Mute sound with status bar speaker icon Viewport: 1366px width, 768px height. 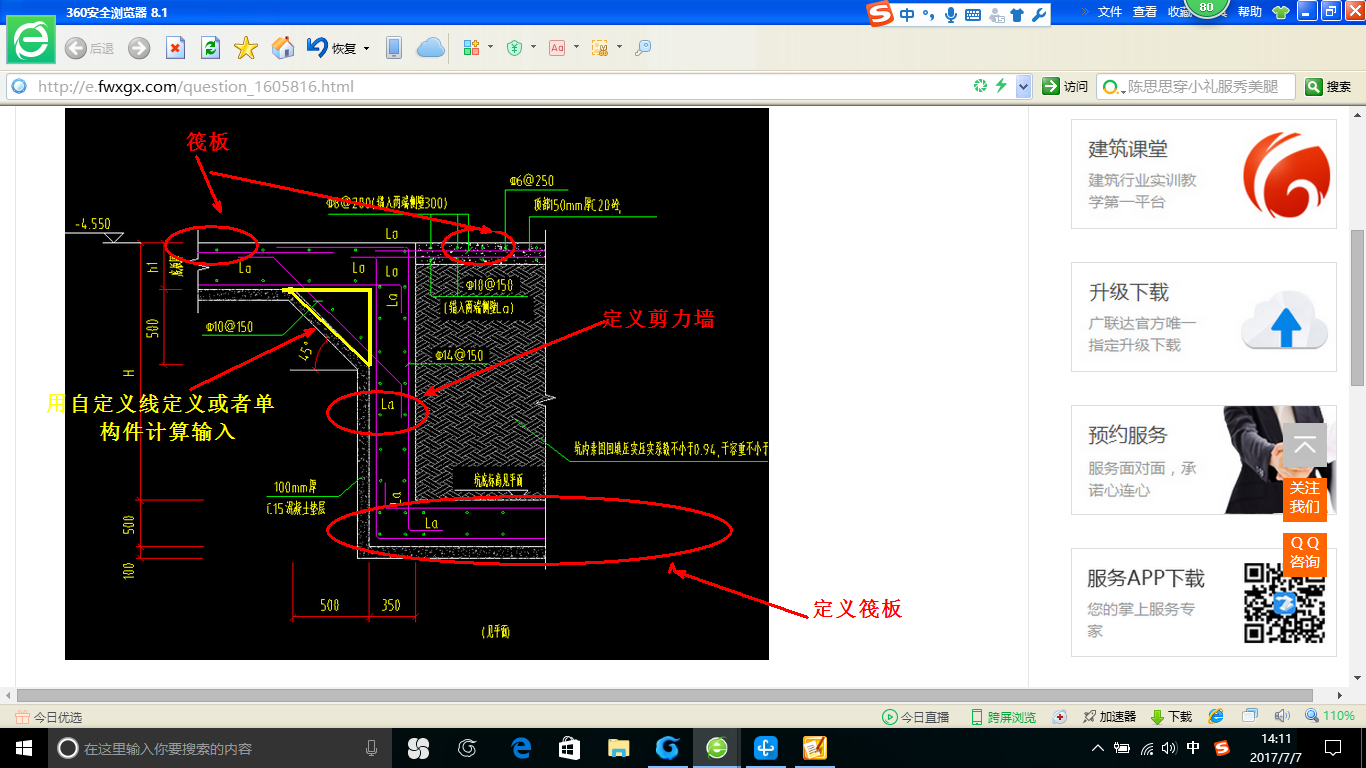[x=1282, y=716]
